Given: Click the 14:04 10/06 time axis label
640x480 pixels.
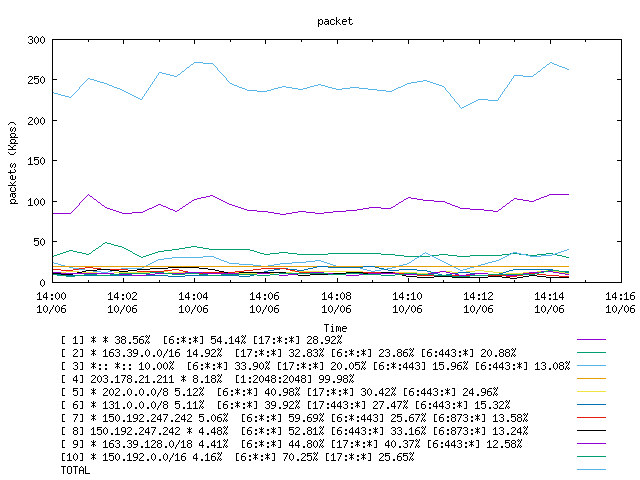Looking at the screenshot, I should click(193, 302).
